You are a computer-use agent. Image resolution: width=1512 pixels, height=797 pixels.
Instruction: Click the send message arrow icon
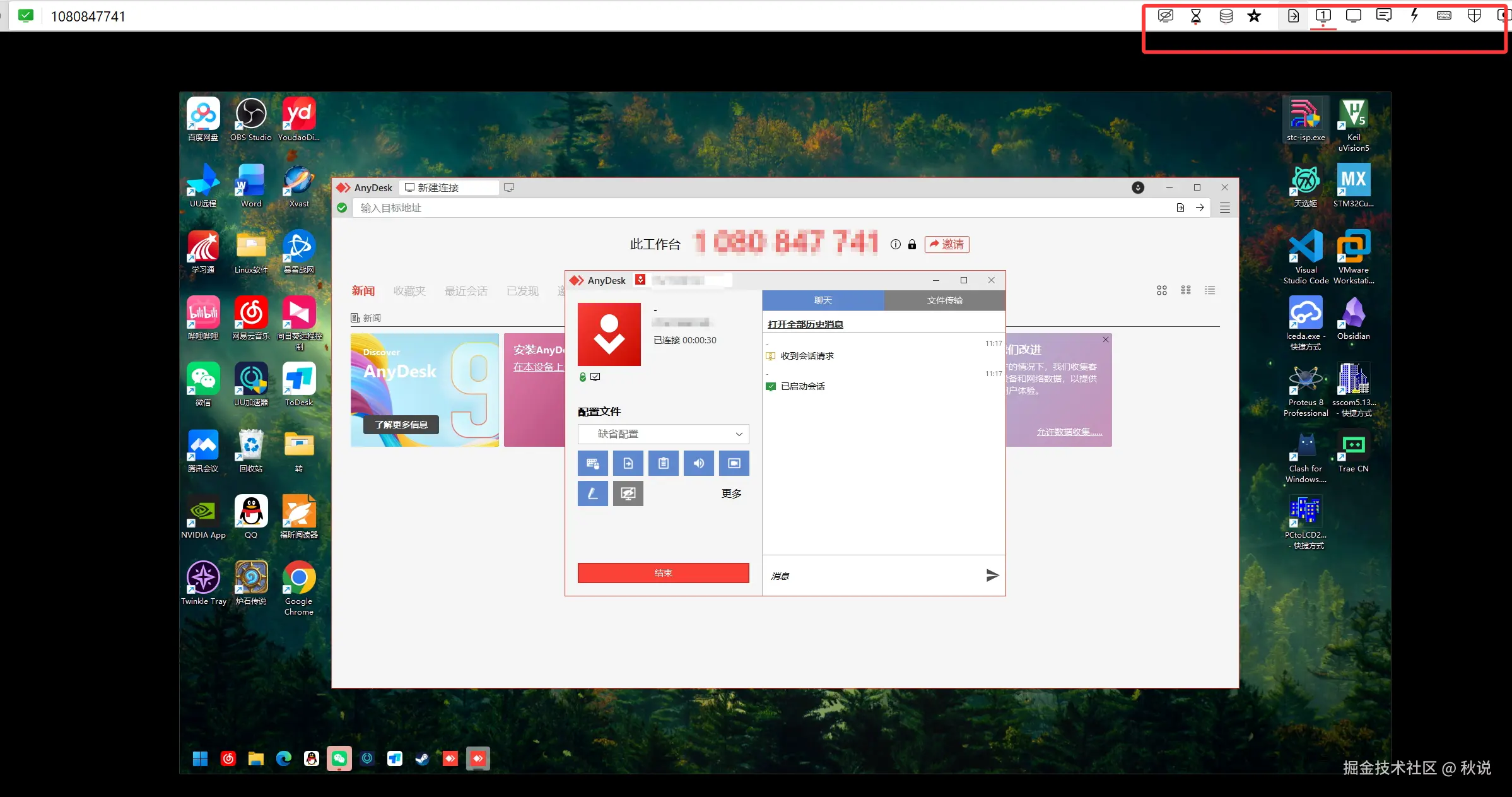(x=992, y=575)
